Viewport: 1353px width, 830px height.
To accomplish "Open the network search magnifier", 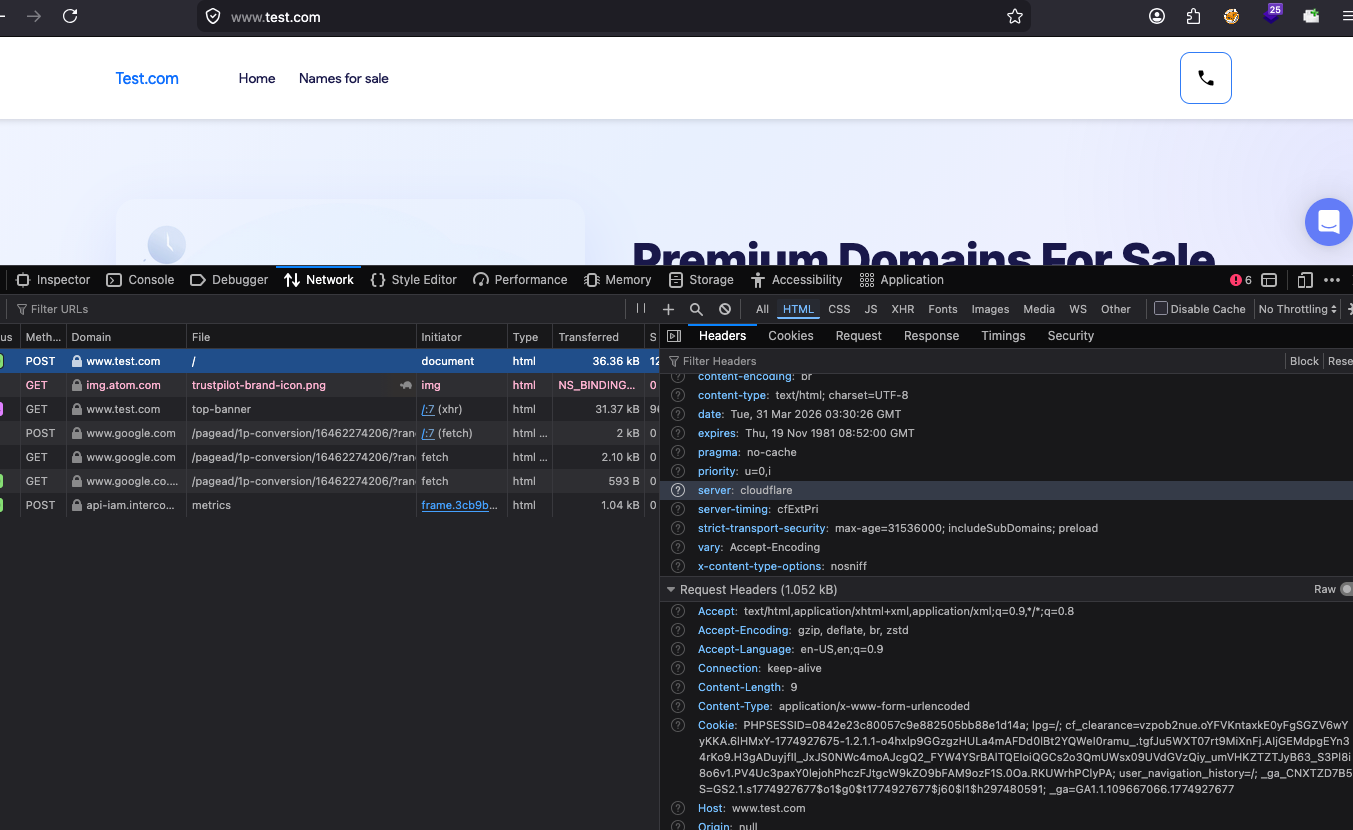I will click(696, 309).
